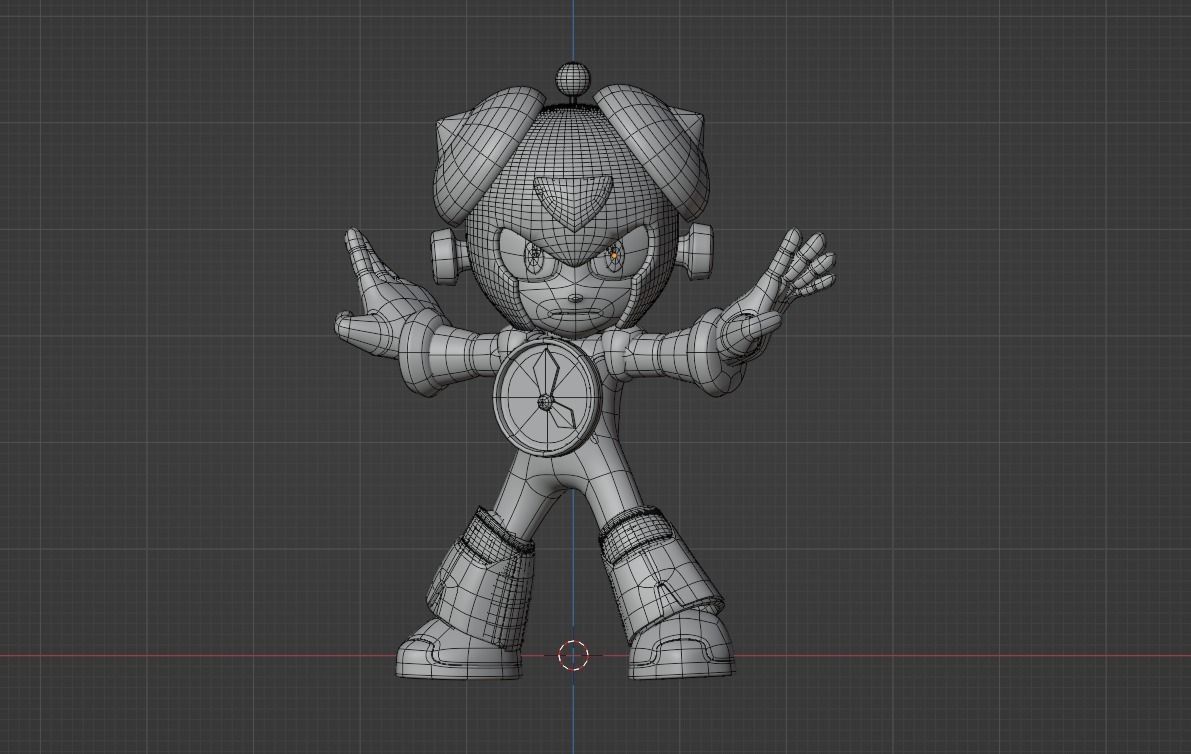The image size is (1191, 754).
Task: Click the orange origin dot in the eye
Action: 613,257
